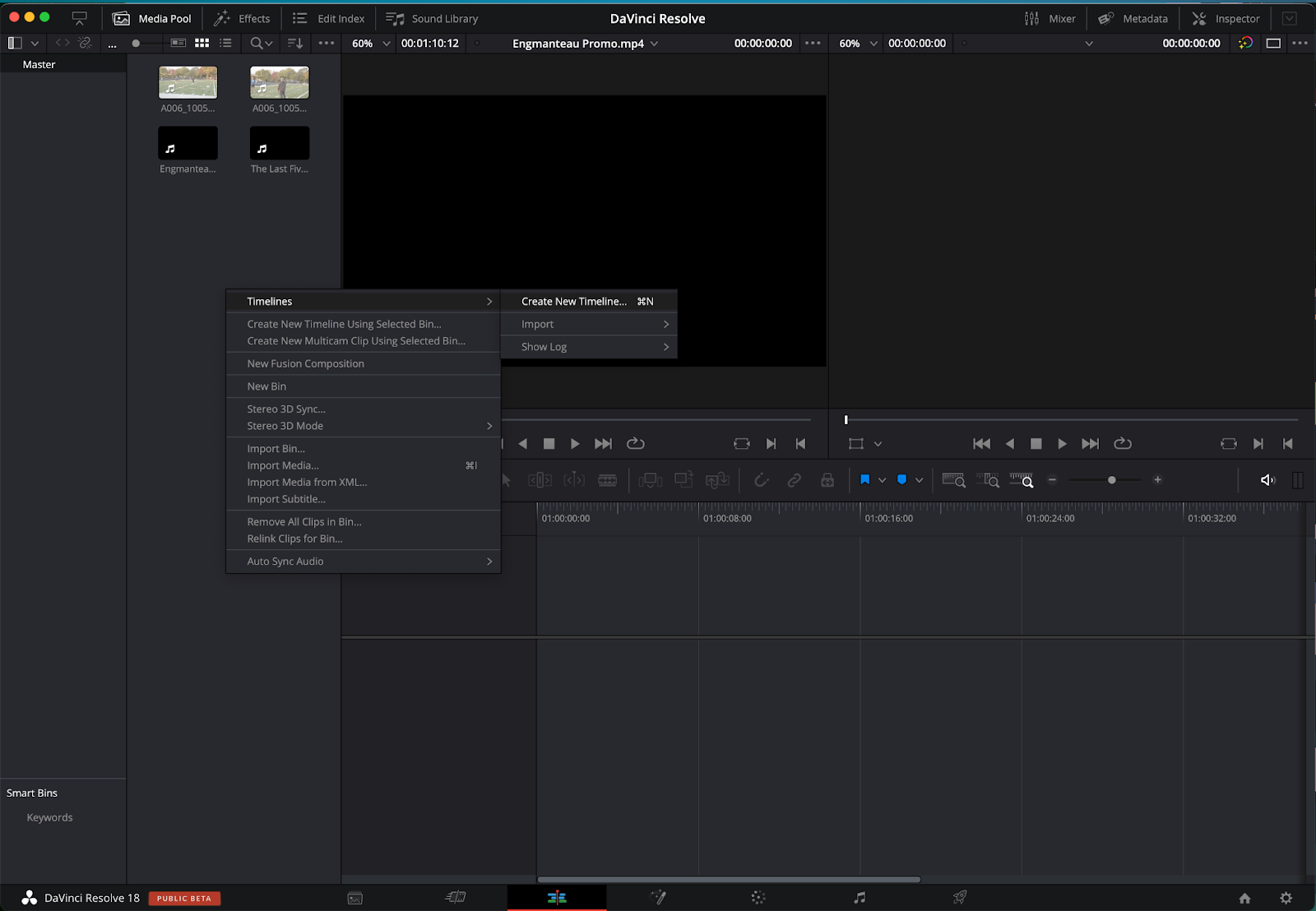This screenshot has height=911, width=1316.
Task: Switch to the Color page
Action: [x=757, y=897]
